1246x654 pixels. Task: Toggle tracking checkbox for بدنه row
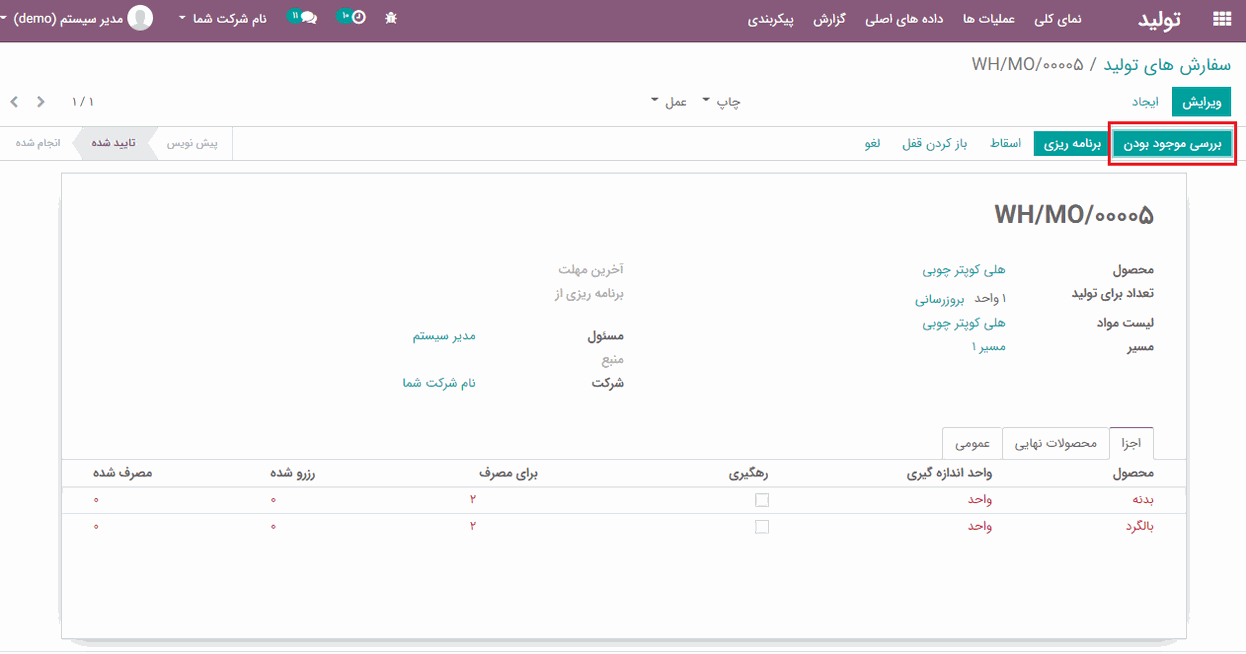[x=762, y=499]
